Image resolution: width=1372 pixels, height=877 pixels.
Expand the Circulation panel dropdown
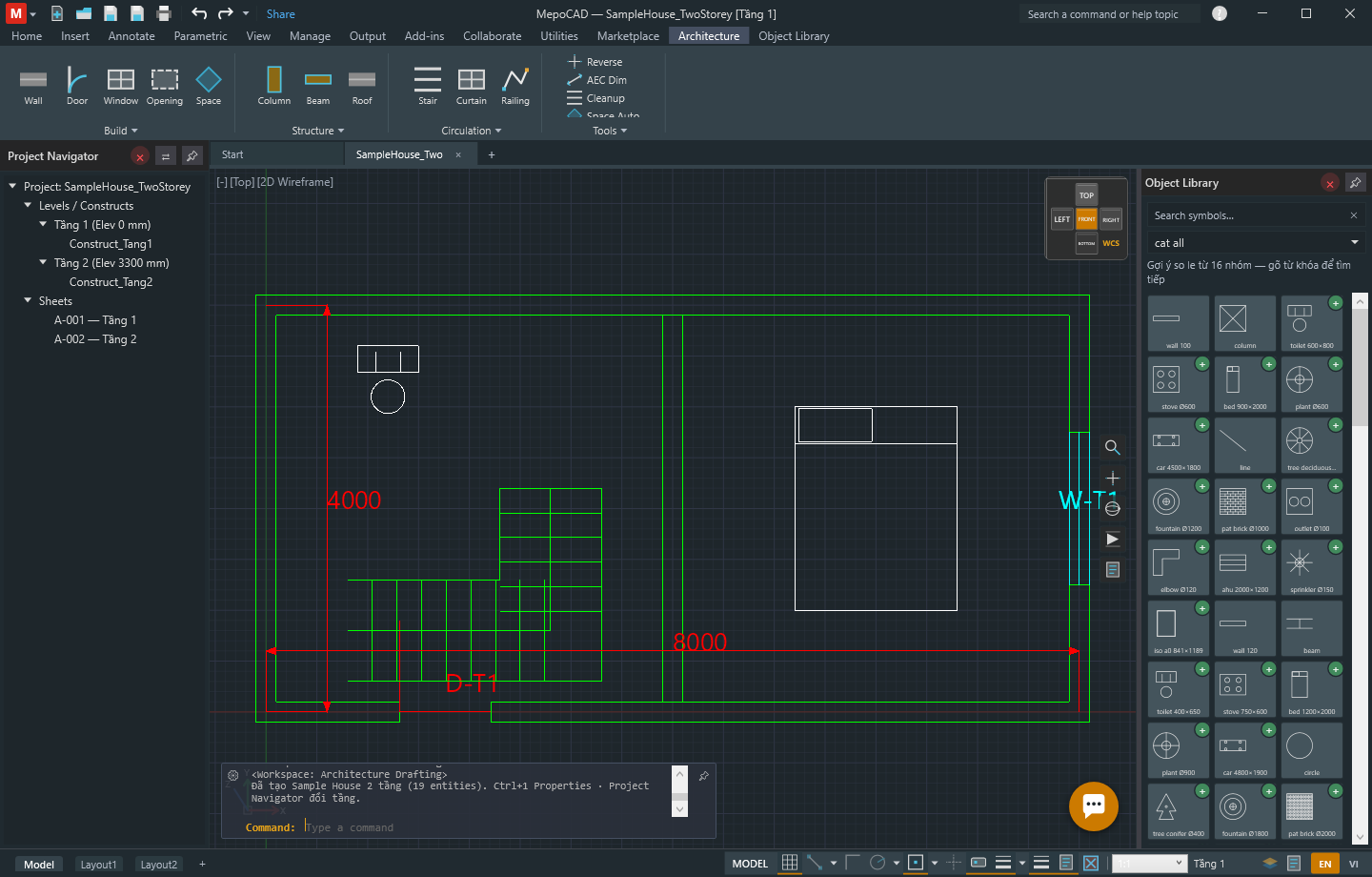point(472,131)
